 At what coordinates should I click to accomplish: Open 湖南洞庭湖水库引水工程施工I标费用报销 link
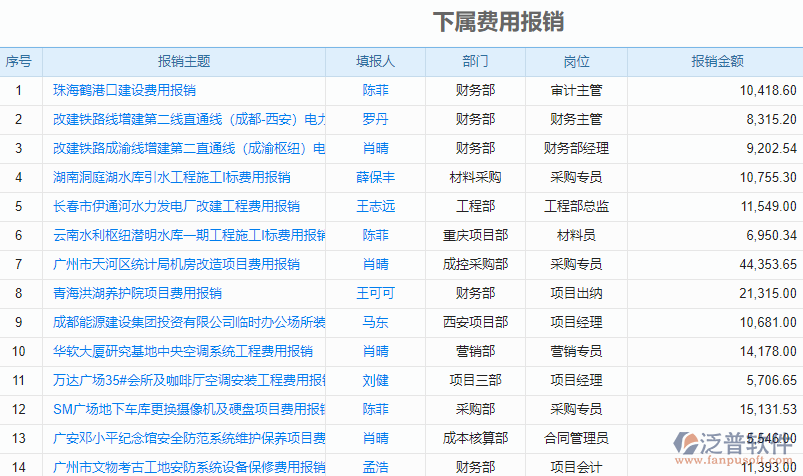tap(172, 178)
